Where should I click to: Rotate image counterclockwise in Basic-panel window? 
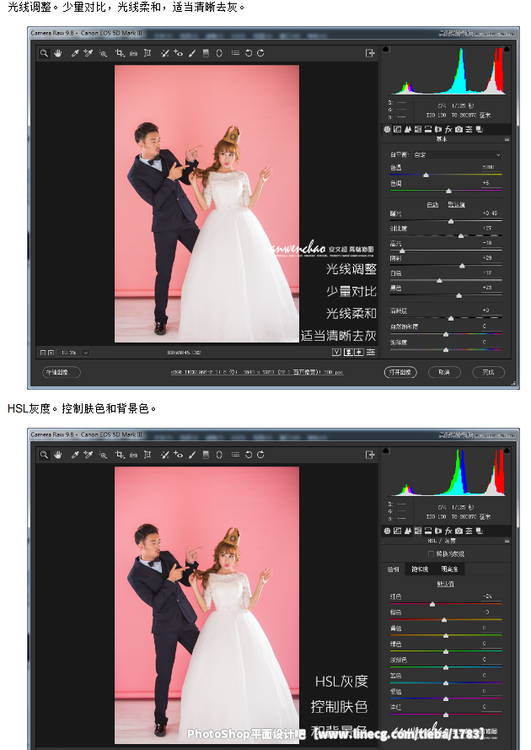248,53
